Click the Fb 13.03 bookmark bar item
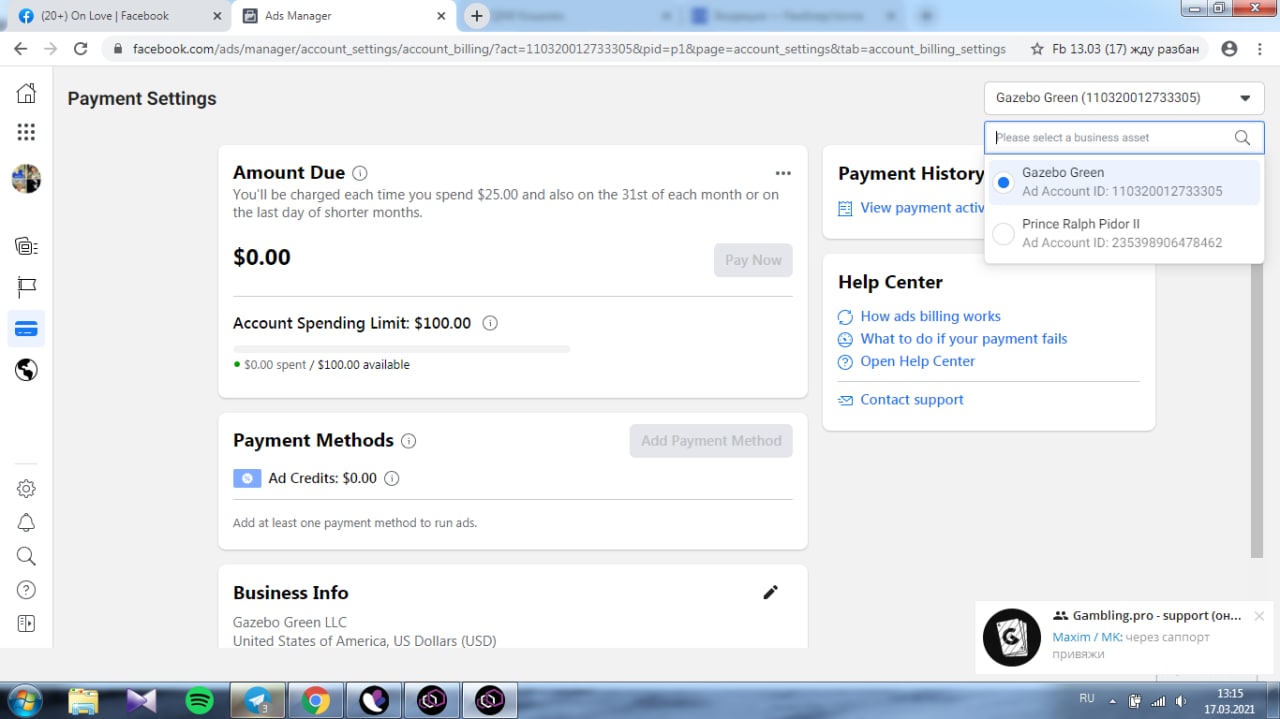This screenshot has width=1280, height=719. [x=1125, y=48]
